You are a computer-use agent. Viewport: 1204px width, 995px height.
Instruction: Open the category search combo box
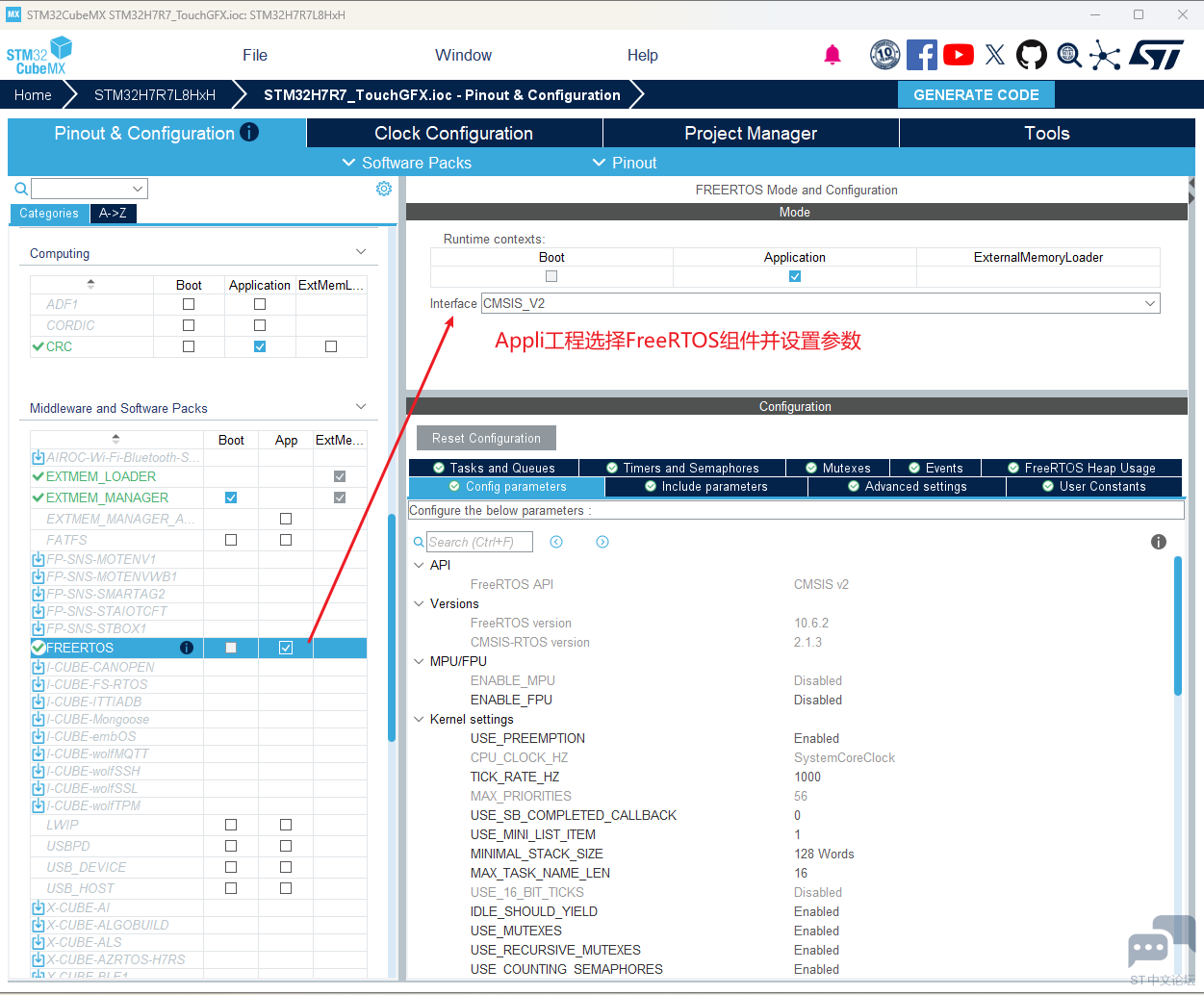tap(90, 189)
